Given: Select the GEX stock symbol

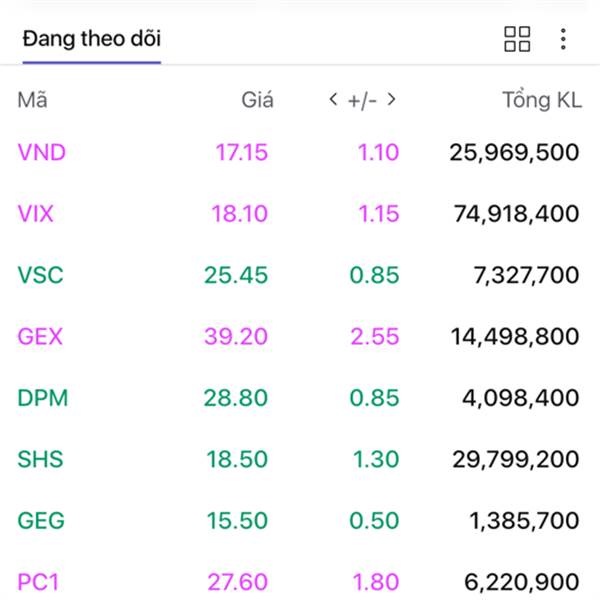Looking at the screenshot, I should [x=40, y=336].
